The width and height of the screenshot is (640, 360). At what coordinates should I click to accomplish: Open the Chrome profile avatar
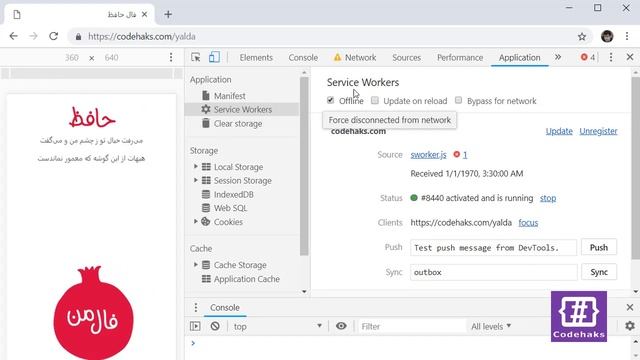pos(607,36)
